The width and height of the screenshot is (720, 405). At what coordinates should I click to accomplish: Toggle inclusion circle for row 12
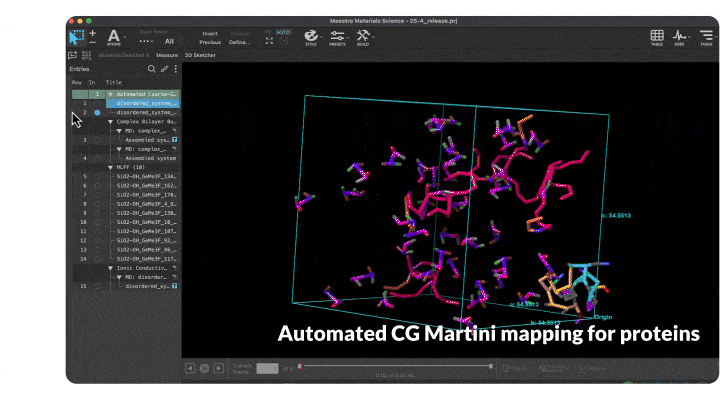click(x=97, y=241)
